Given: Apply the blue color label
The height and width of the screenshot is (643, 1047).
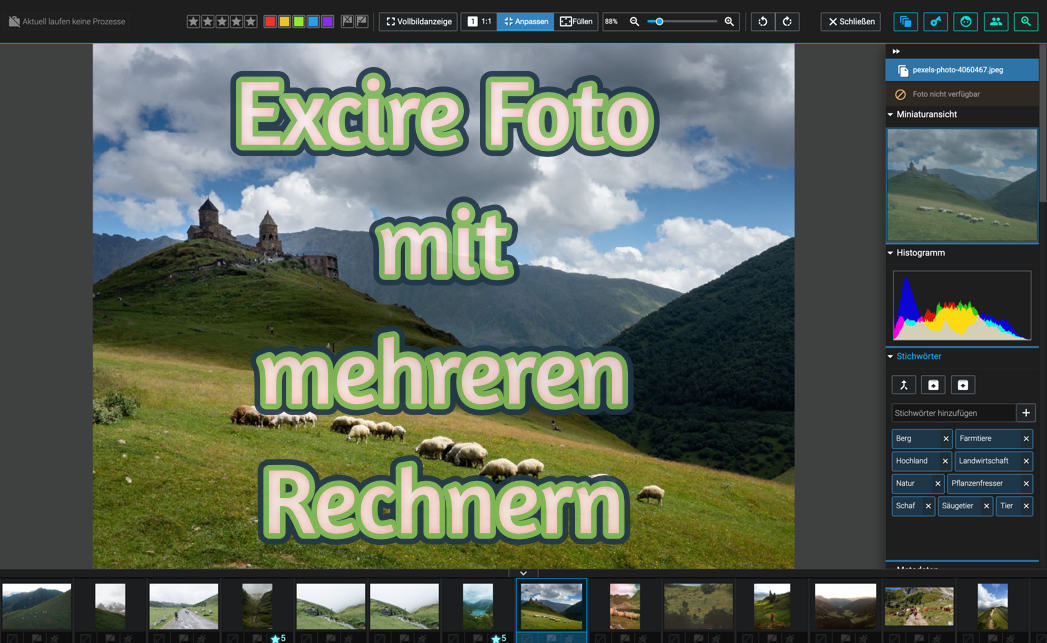Looking at the screenshot, I should pyautogui.click(x=313, y=21).
